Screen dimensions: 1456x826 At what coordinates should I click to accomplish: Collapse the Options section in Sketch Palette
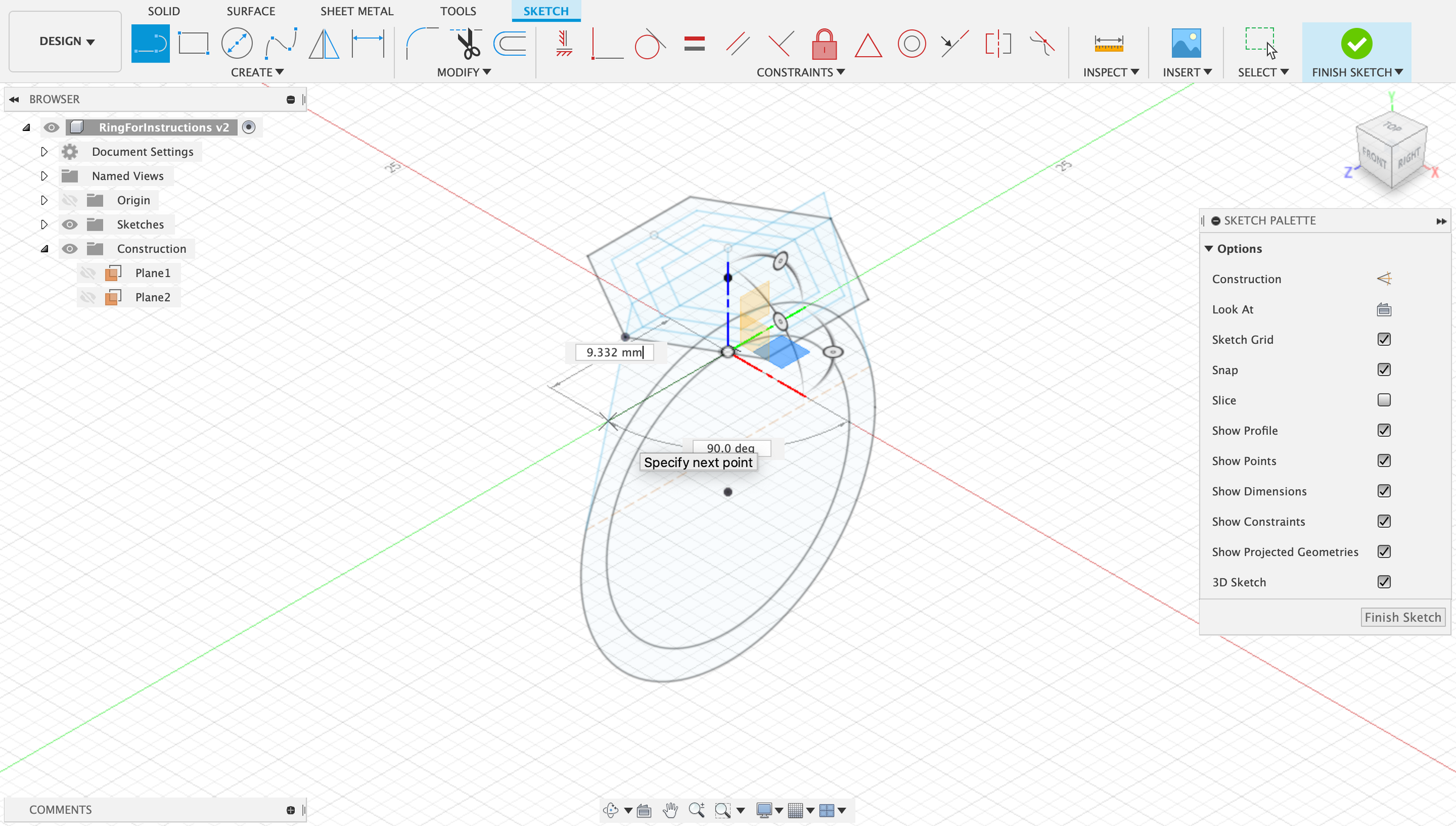point(1210,249)
